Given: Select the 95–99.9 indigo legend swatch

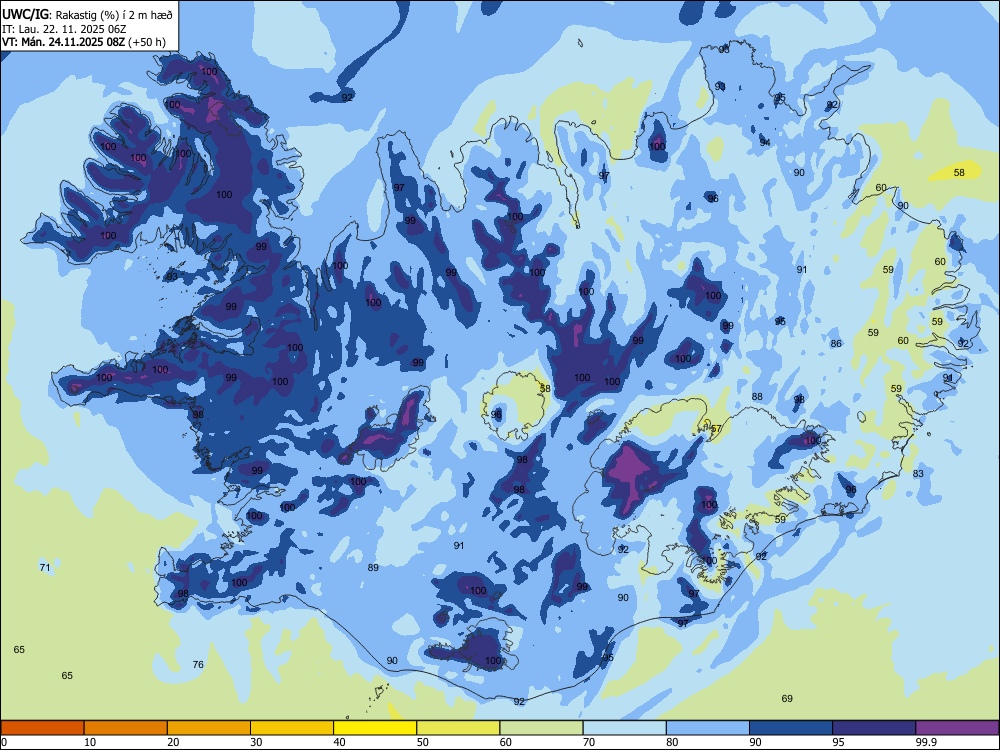Looking at the screenshot, I should 874,728.
